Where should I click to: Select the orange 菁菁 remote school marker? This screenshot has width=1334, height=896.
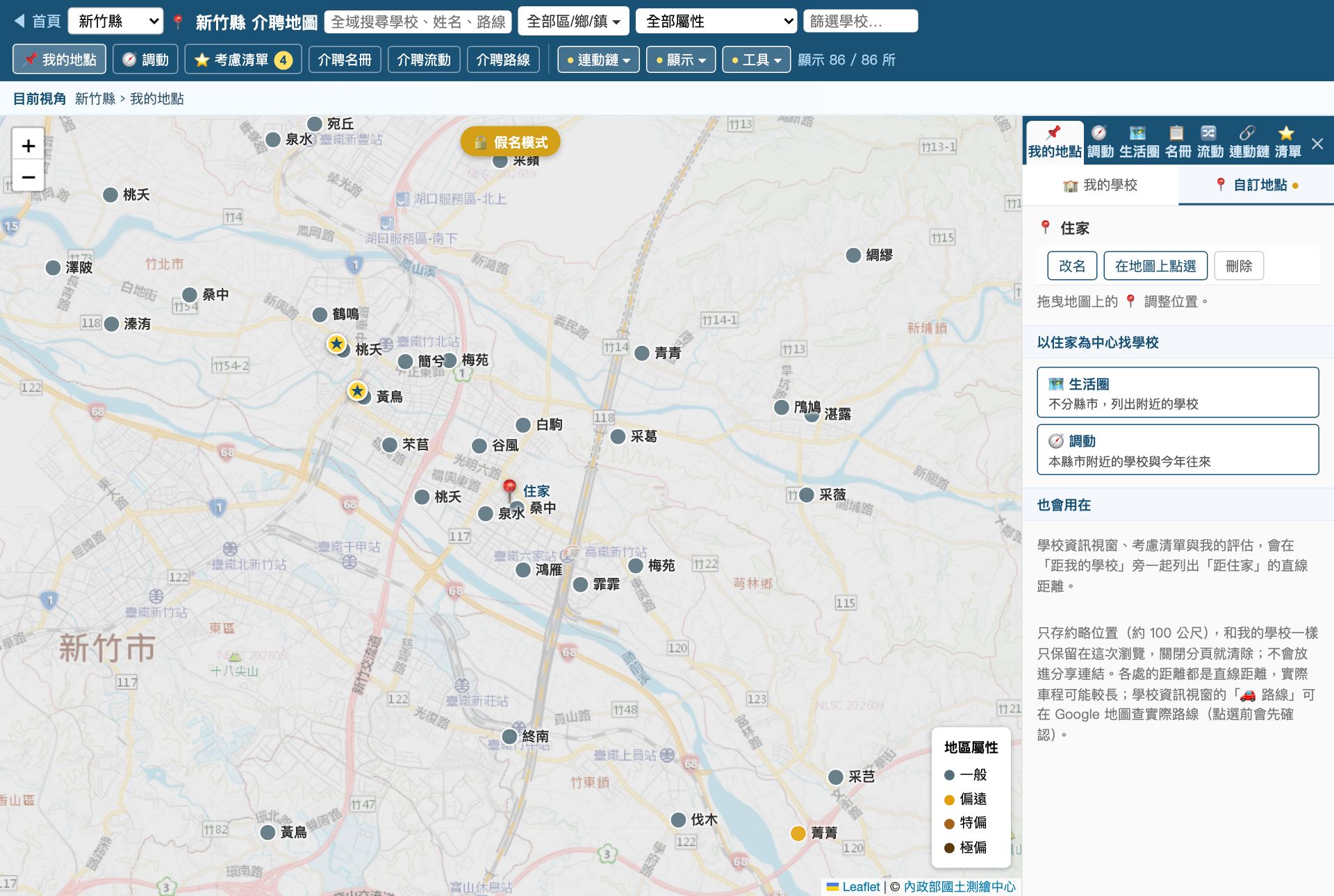tap(798, 833)
